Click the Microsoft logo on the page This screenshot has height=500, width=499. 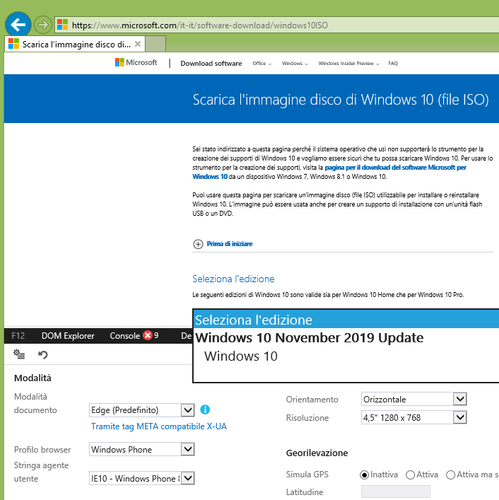point(136,62)
